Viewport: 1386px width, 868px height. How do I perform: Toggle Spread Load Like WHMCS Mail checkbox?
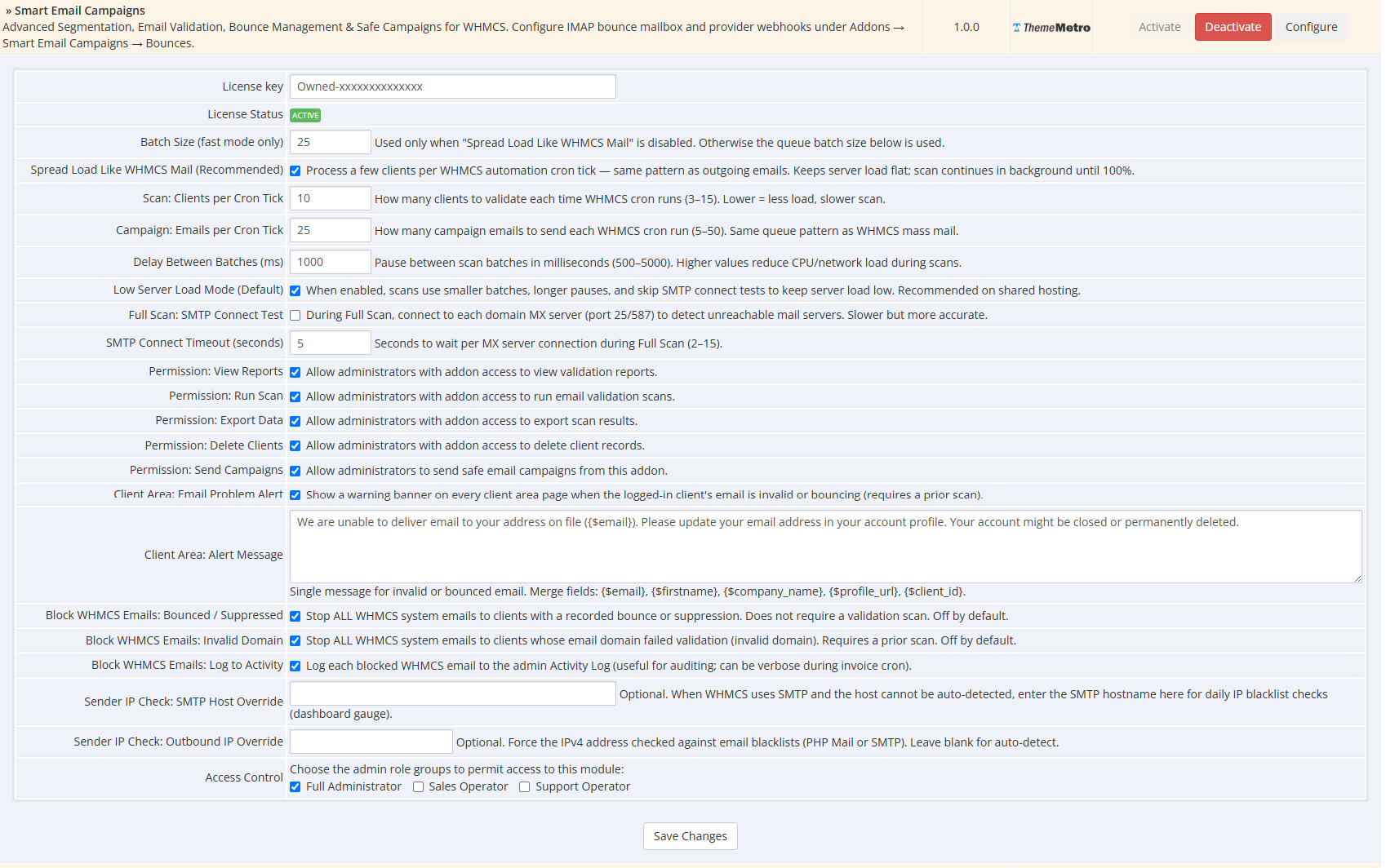(x=295, y=170)
